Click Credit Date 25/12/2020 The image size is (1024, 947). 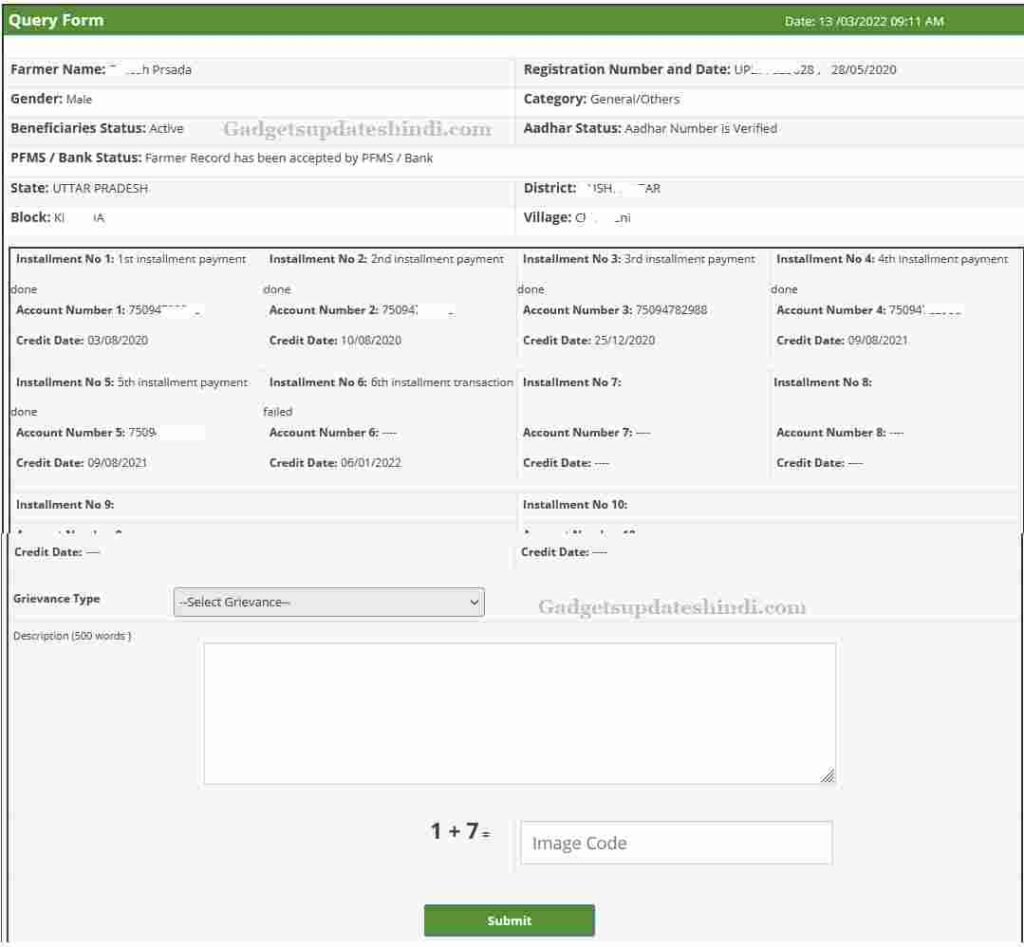coord(624,341)
